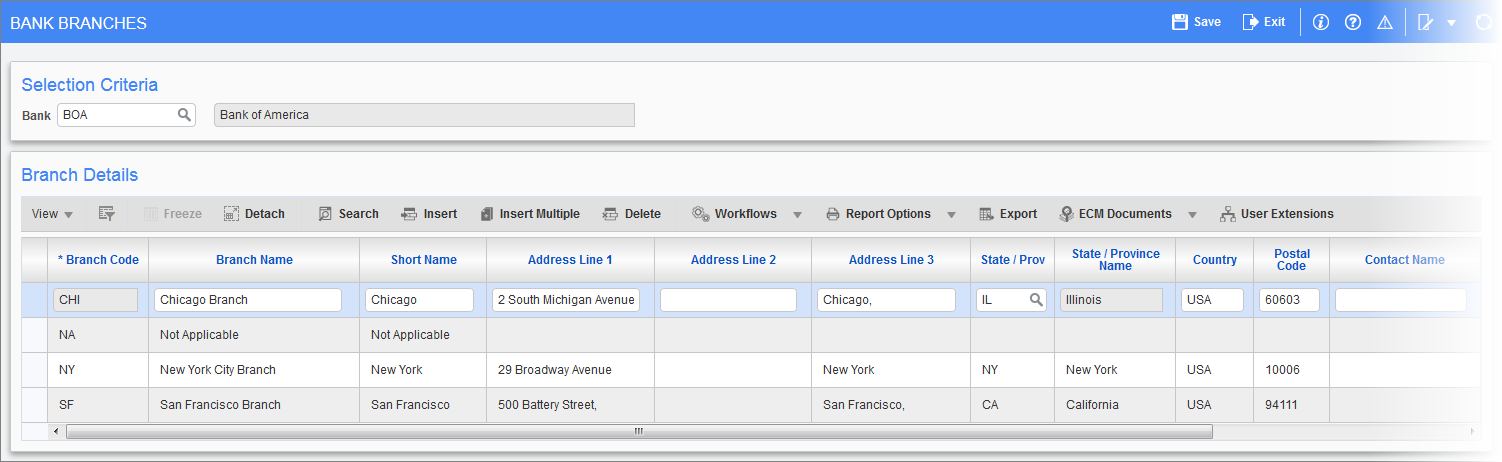Click the State/Prov lookup magnifier for IL
The width and height of the screenshot is (1502, 462).
pos(1036,300)
